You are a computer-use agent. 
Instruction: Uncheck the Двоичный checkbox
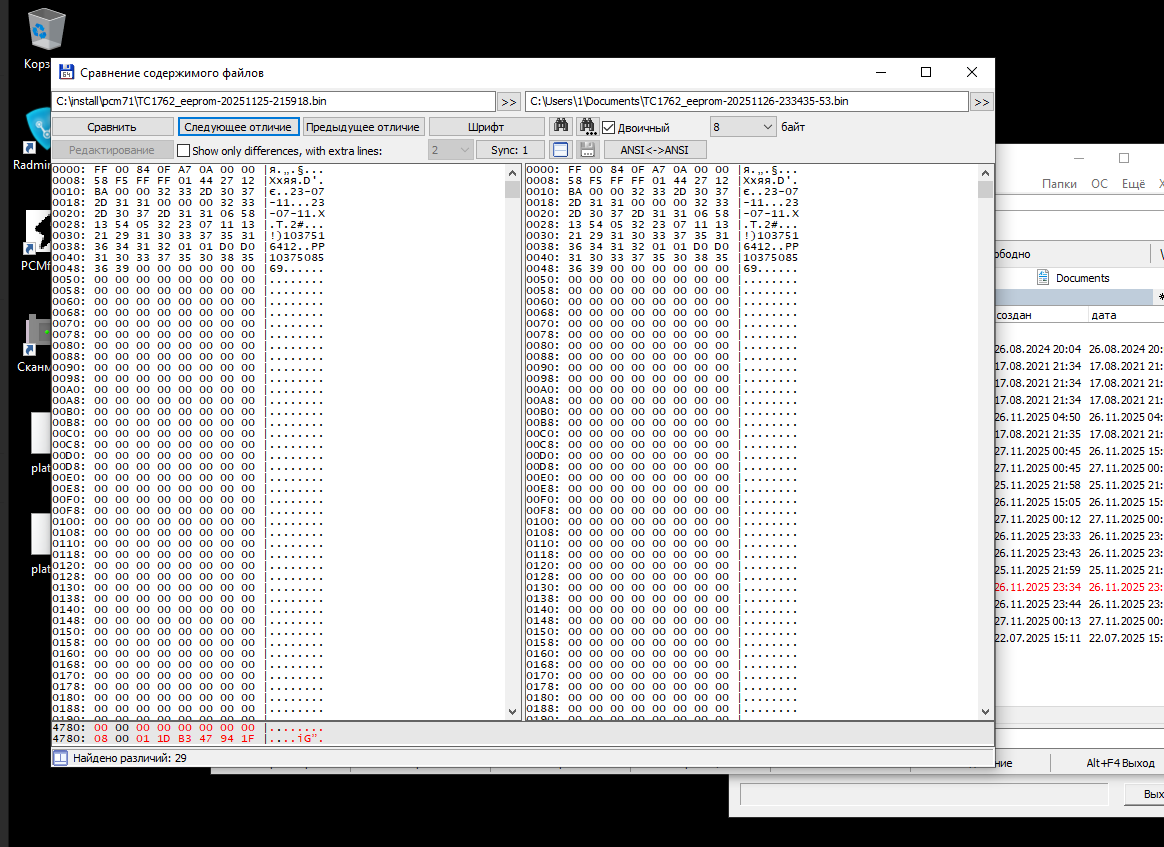(x=608, y=127)
